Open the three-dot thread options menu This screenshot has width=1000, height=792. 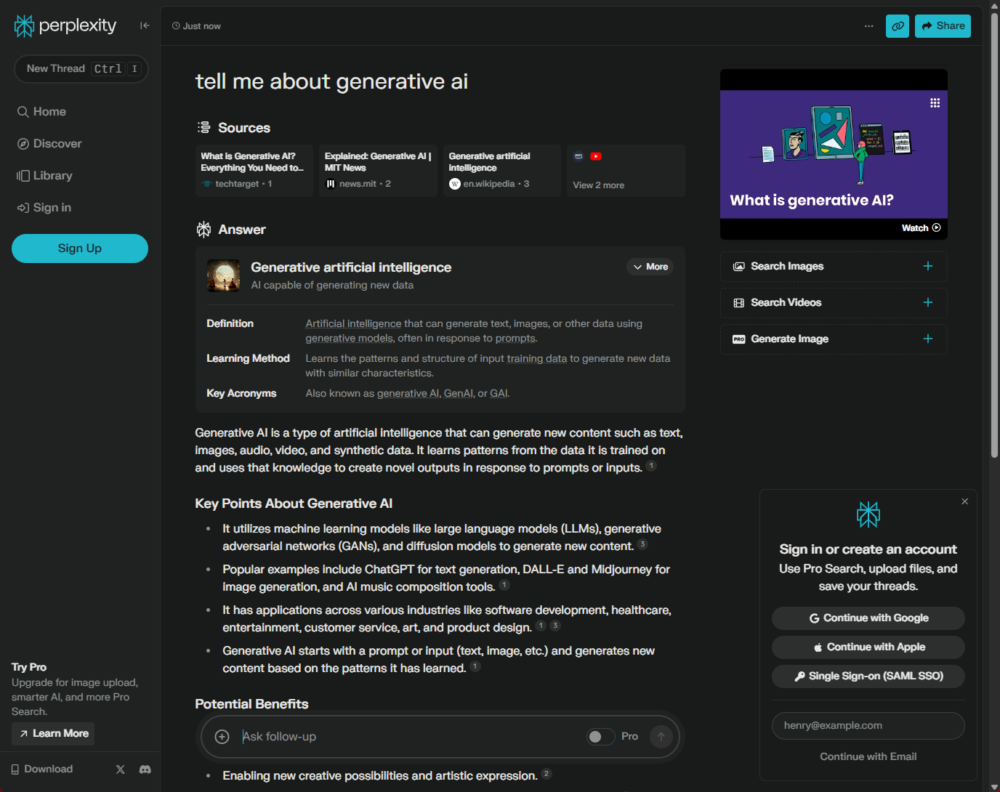(869, 26)
